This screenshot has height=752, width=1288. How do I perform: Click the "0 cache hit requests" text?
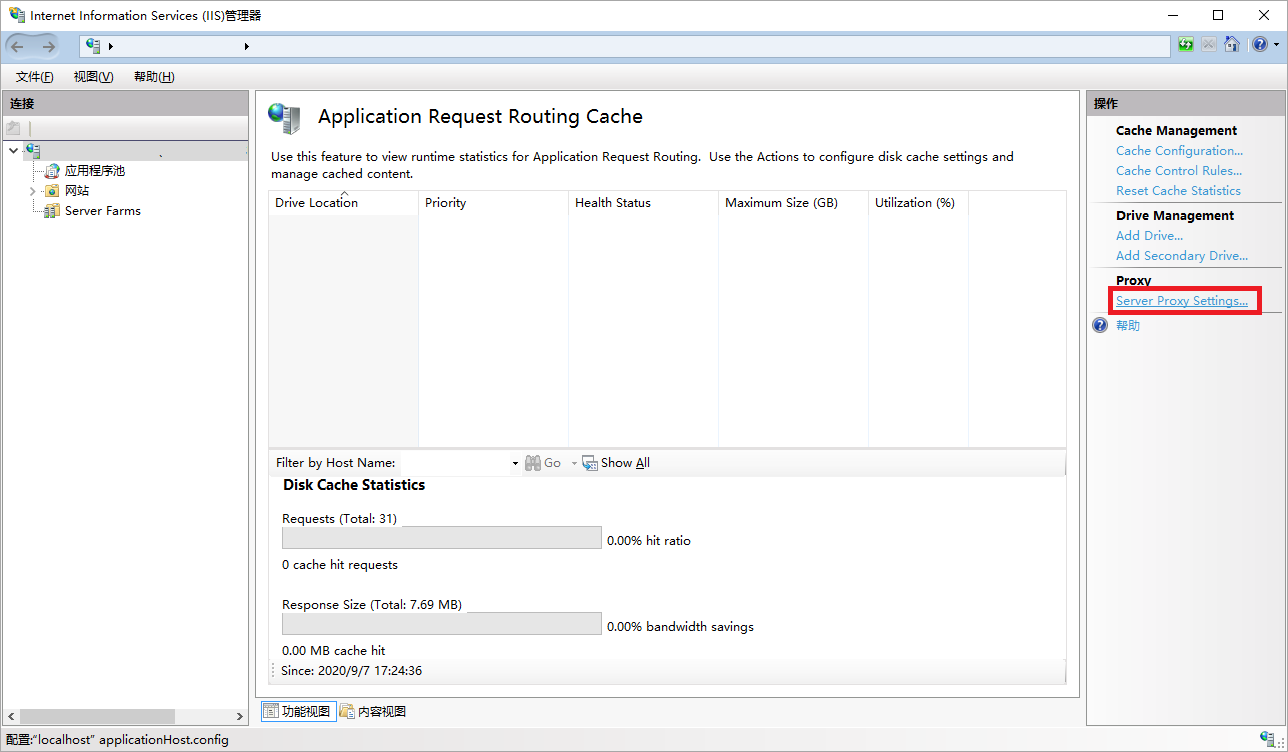pyautogui.click(x=340, y=565)
